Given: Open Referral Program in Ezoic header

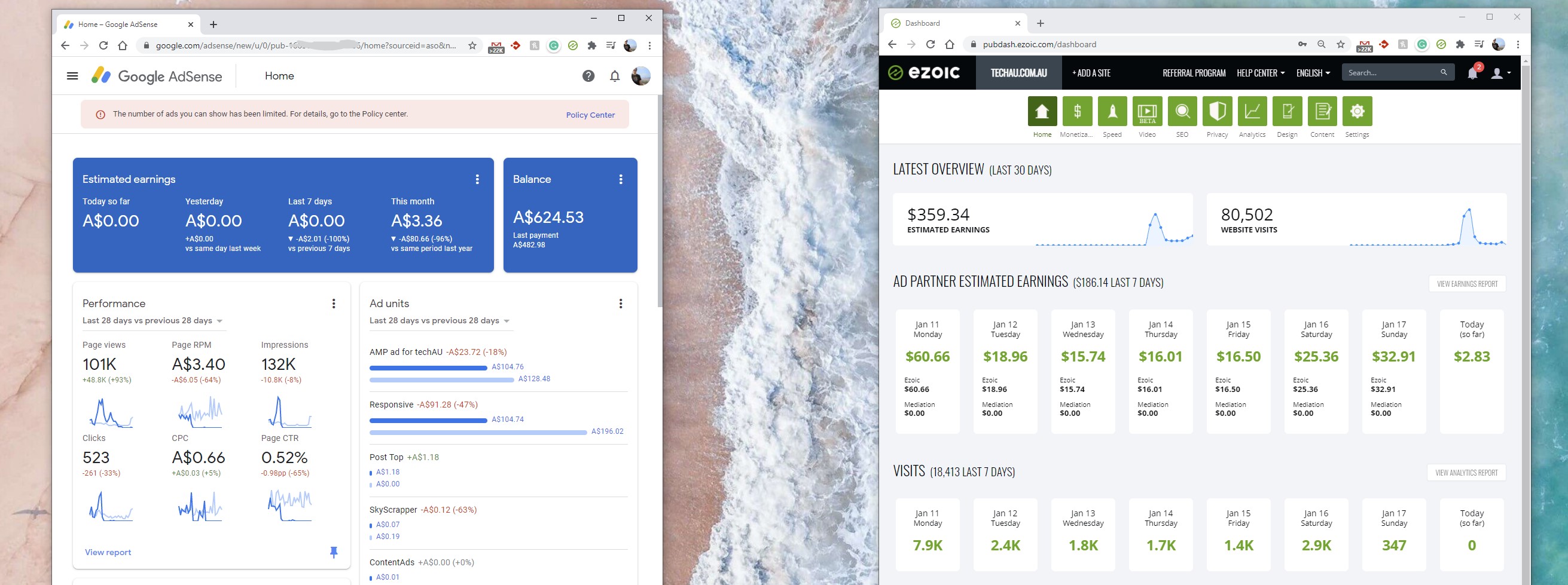Looking at the screenshot, I should click(1194, 73).
